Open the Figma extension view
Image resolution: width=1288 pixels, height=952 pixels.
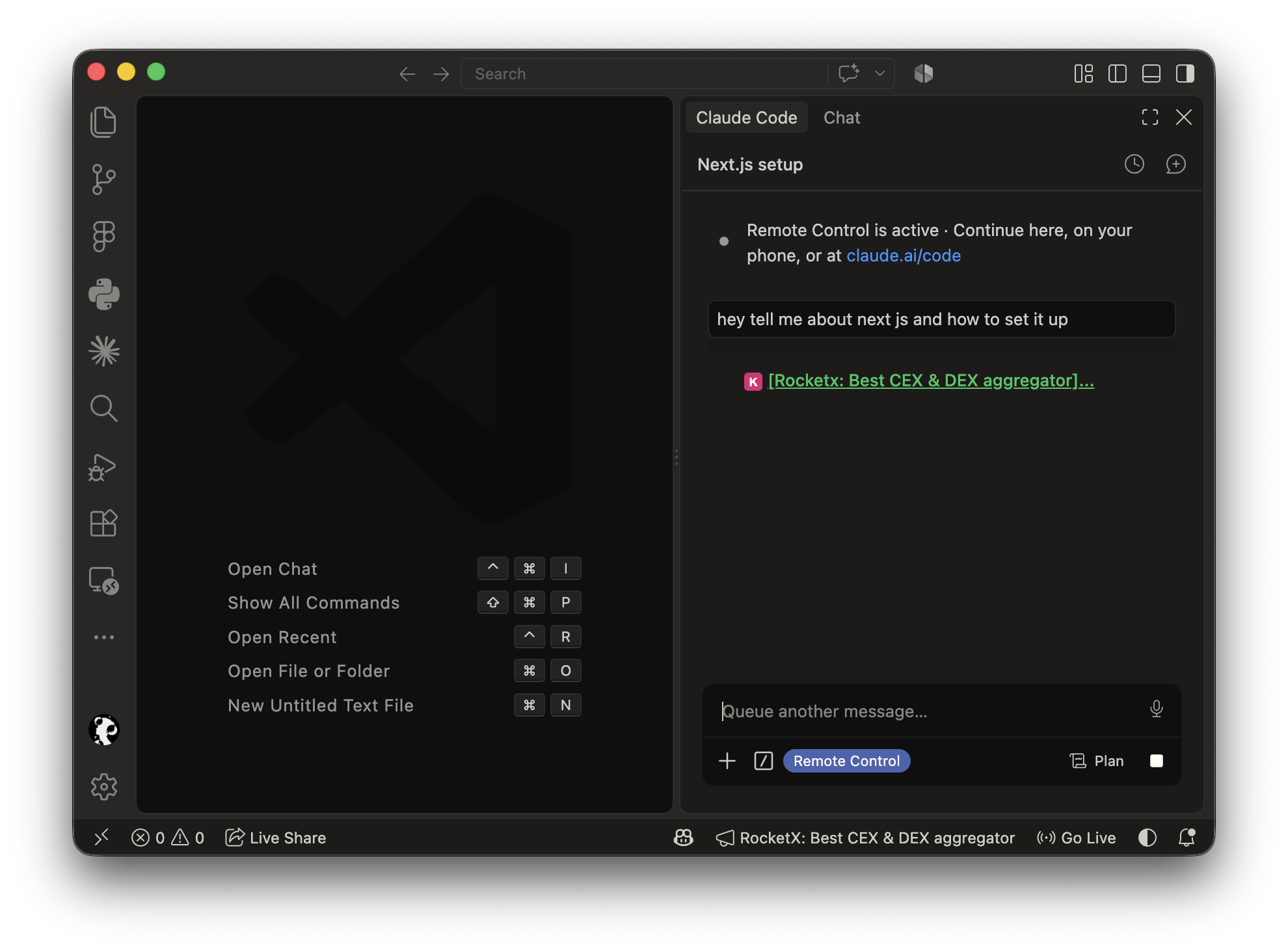103,237
